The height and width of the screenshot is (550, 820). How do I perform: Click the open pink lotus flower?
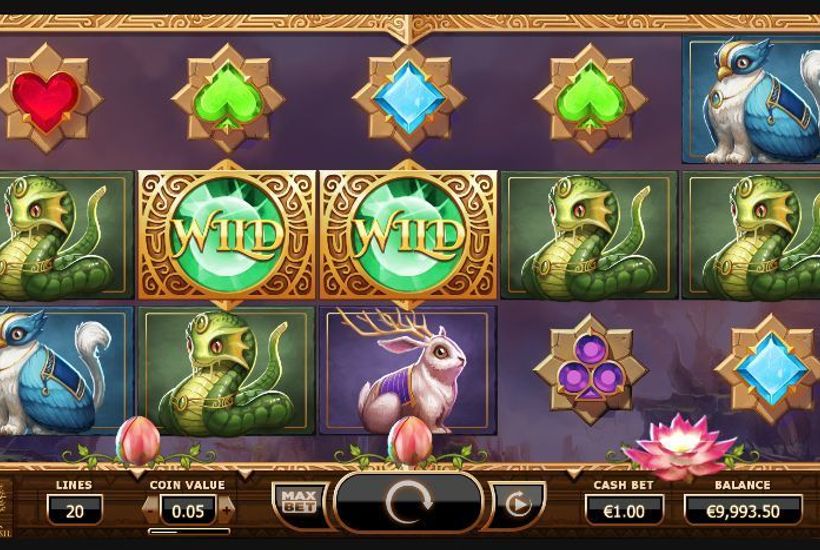pos(679,446)
